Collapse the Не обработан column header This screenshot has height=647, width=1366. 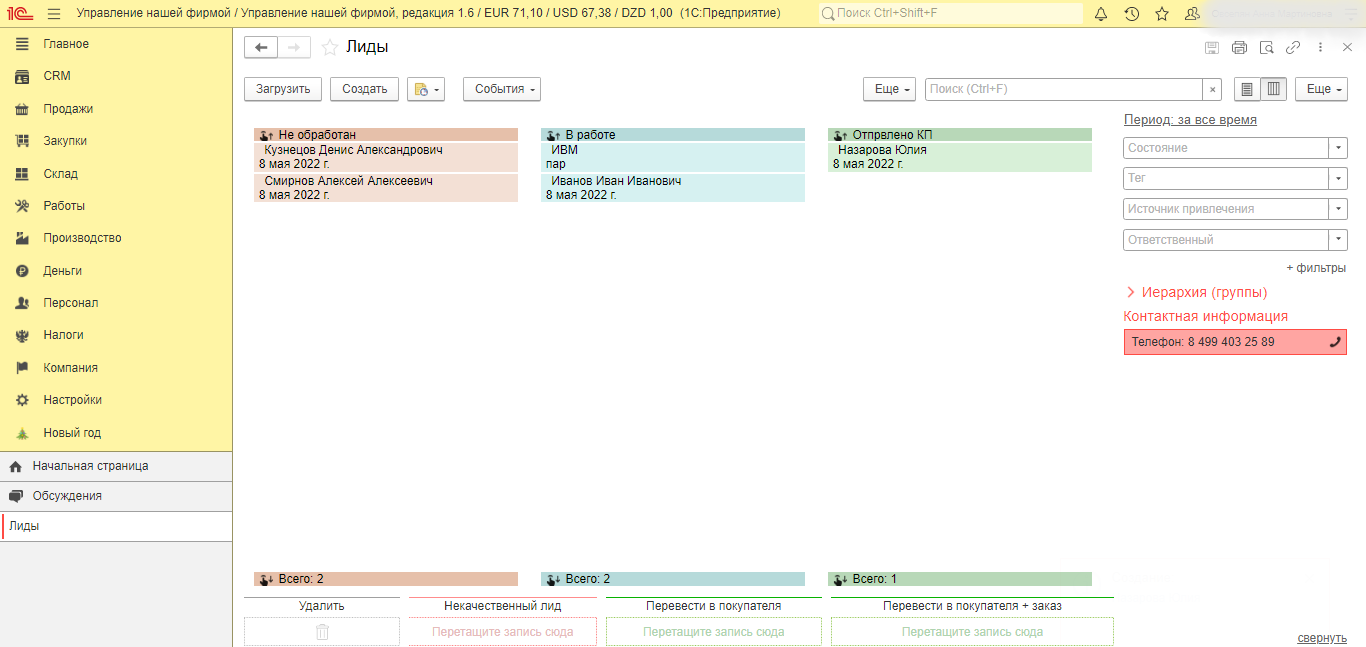click(266, 135)
